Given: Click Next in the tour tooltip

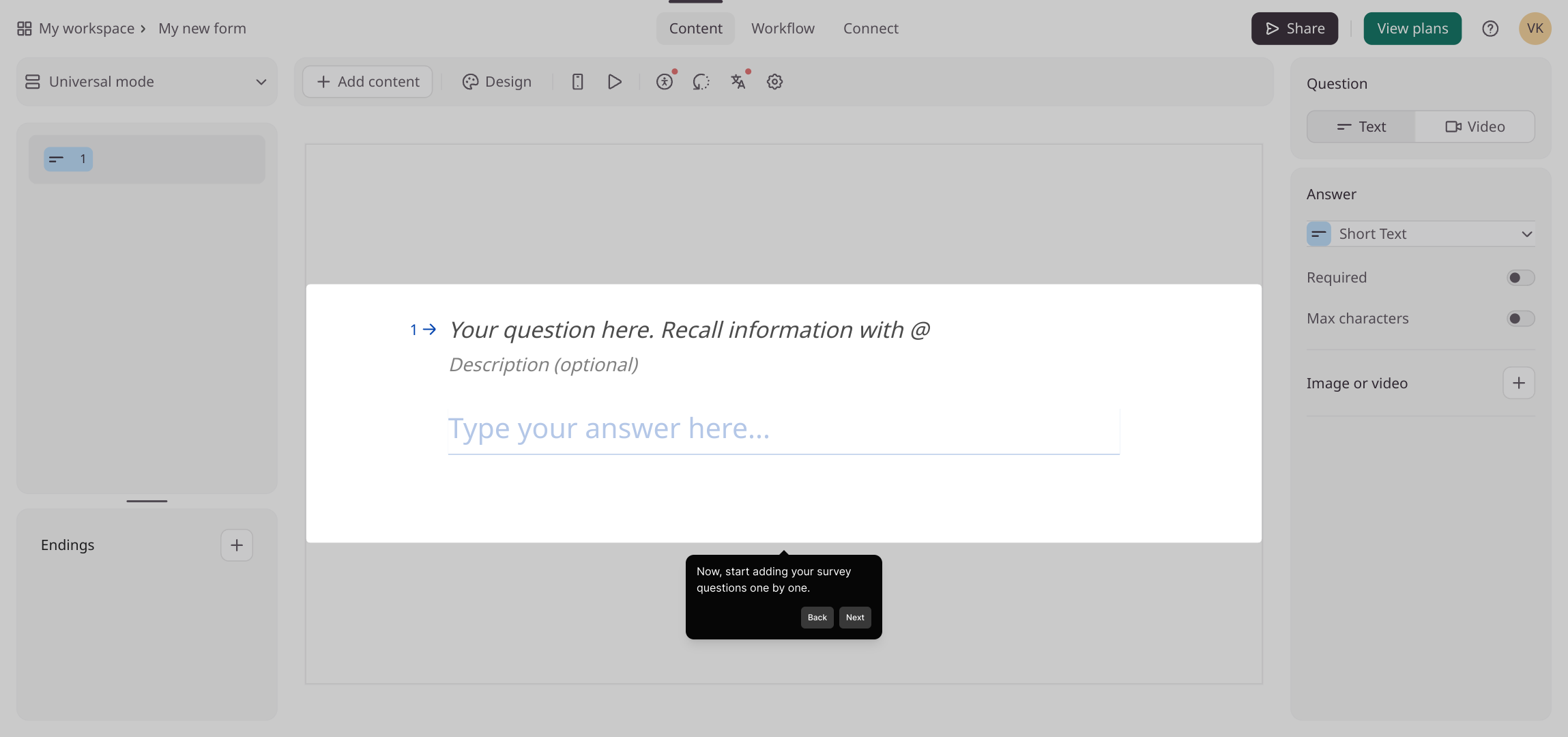Looking at the screenshot, I should [855, 618].
